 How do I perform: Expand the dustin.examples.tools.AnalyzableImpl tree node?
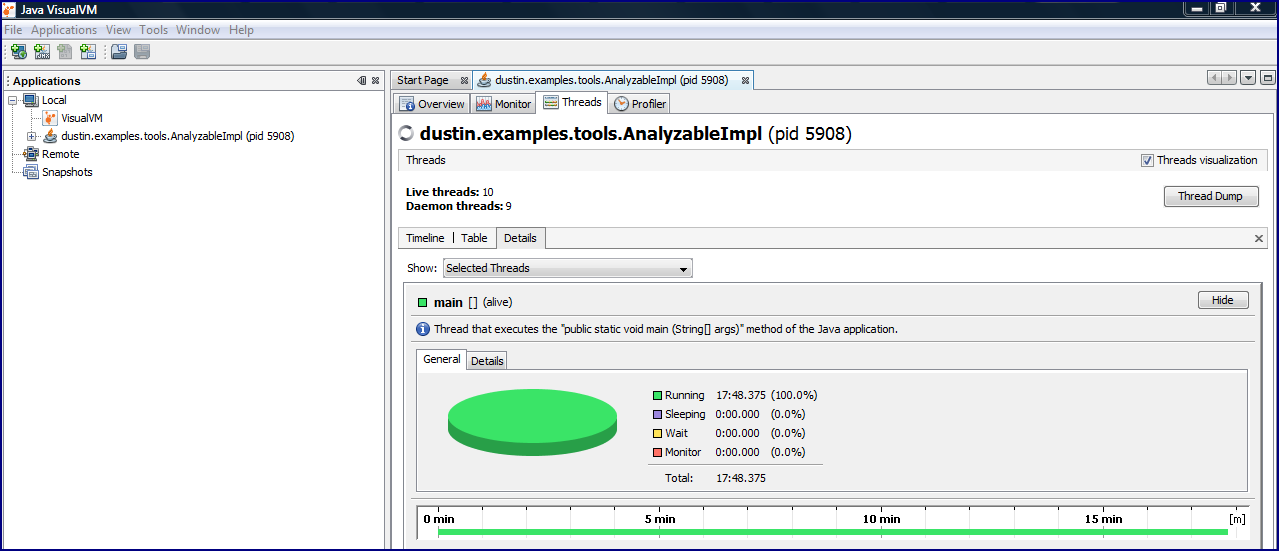(x=31, y=136)
